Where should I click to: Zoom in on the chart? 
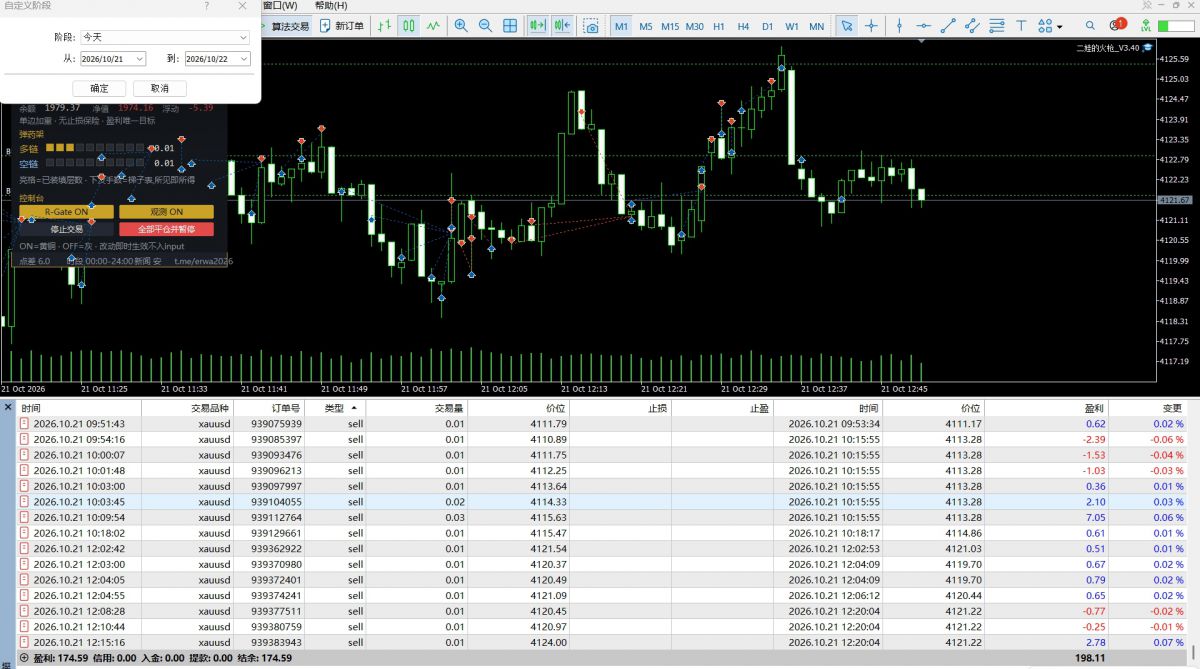point(461,26)
